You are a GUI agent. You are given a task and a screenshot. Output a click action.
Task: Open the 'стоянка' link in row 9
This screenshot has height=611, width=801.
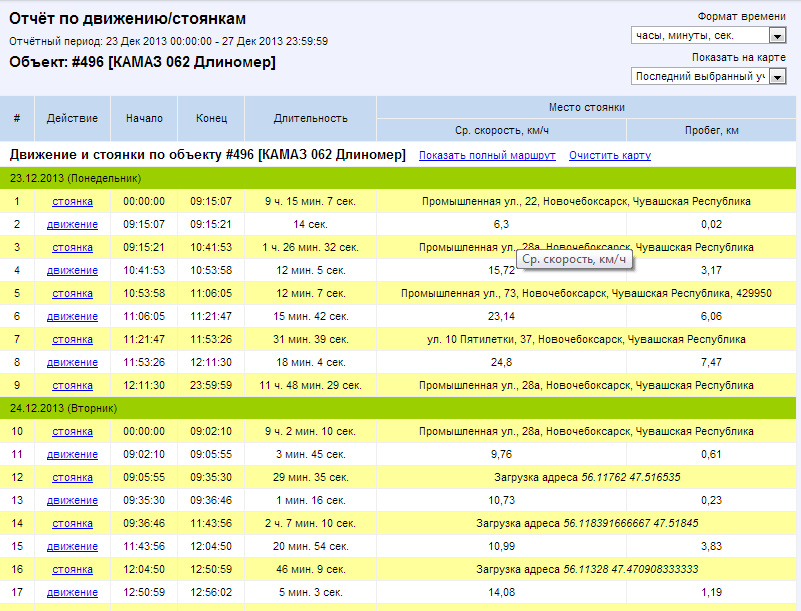72,385
